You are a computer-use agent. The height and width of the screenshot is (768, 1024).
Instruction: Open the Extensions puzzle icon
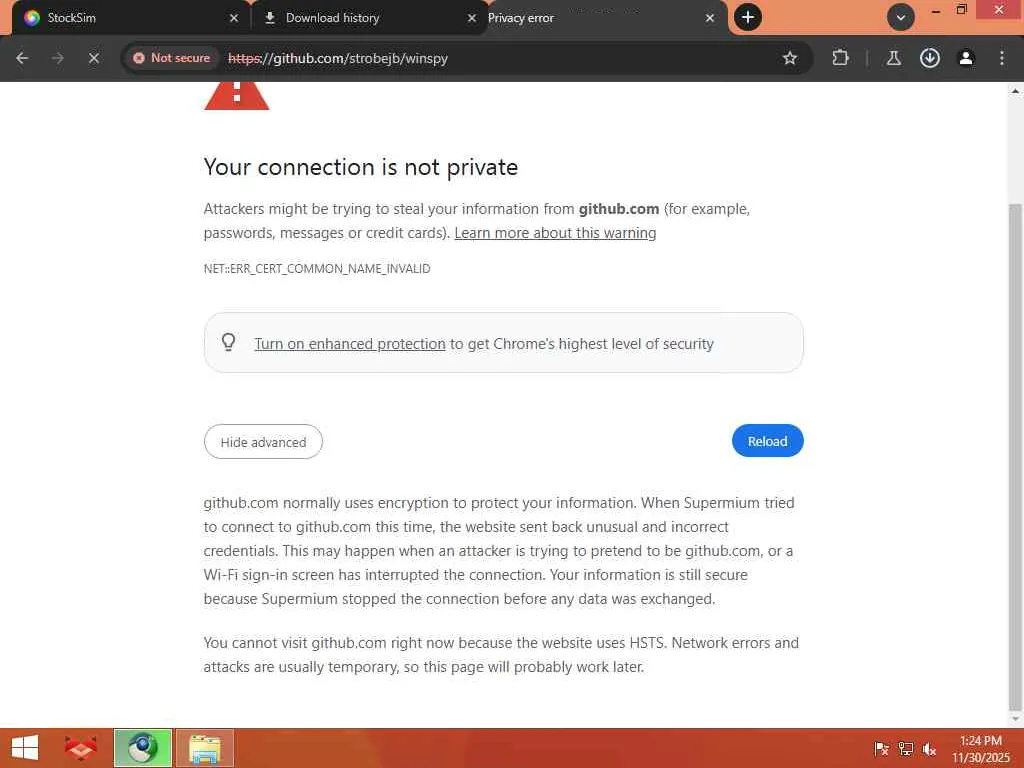tap(840, 58)
